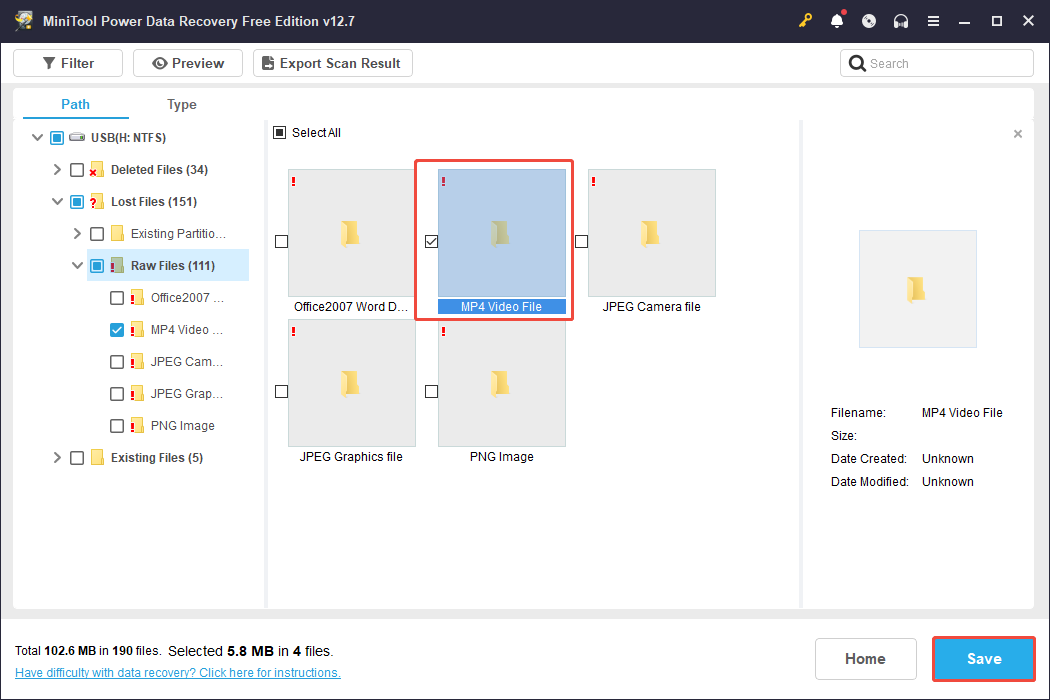Click the Preview button
The height and width of the screenshot is (700, 1050).
[188, 63]
